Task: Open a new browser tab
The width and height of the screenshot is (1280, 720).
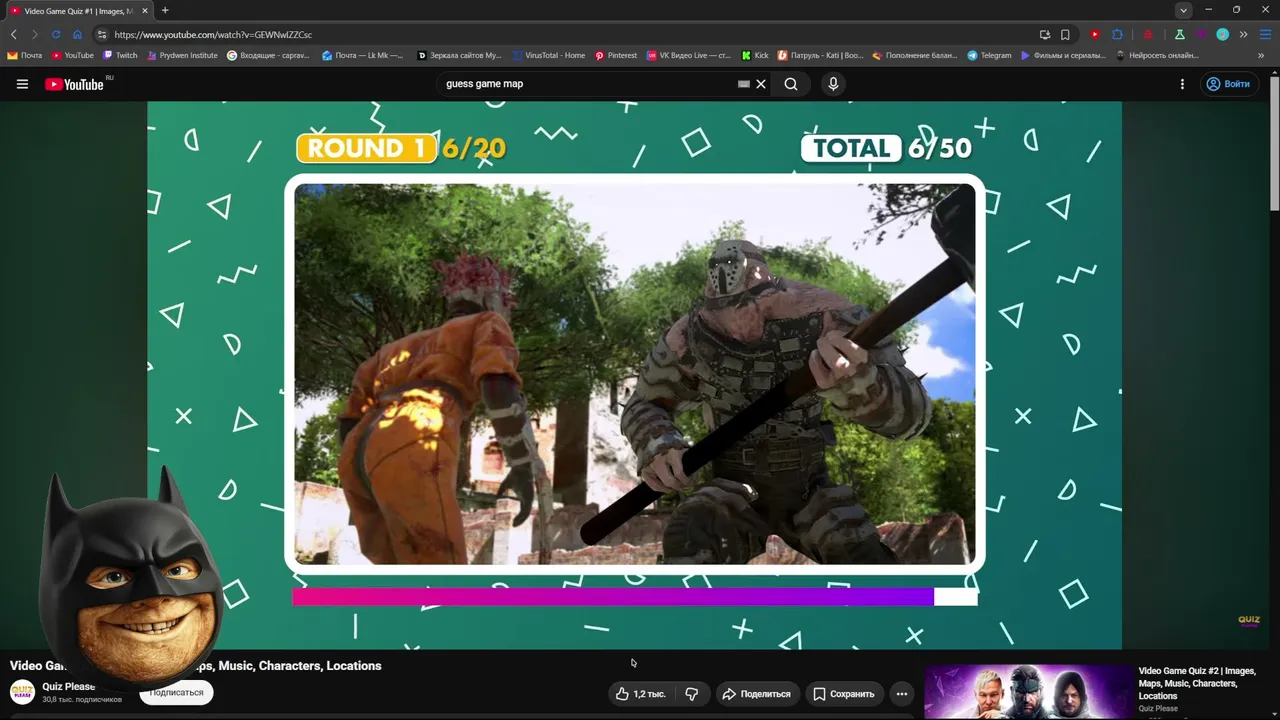Action: tap(165, 10)
